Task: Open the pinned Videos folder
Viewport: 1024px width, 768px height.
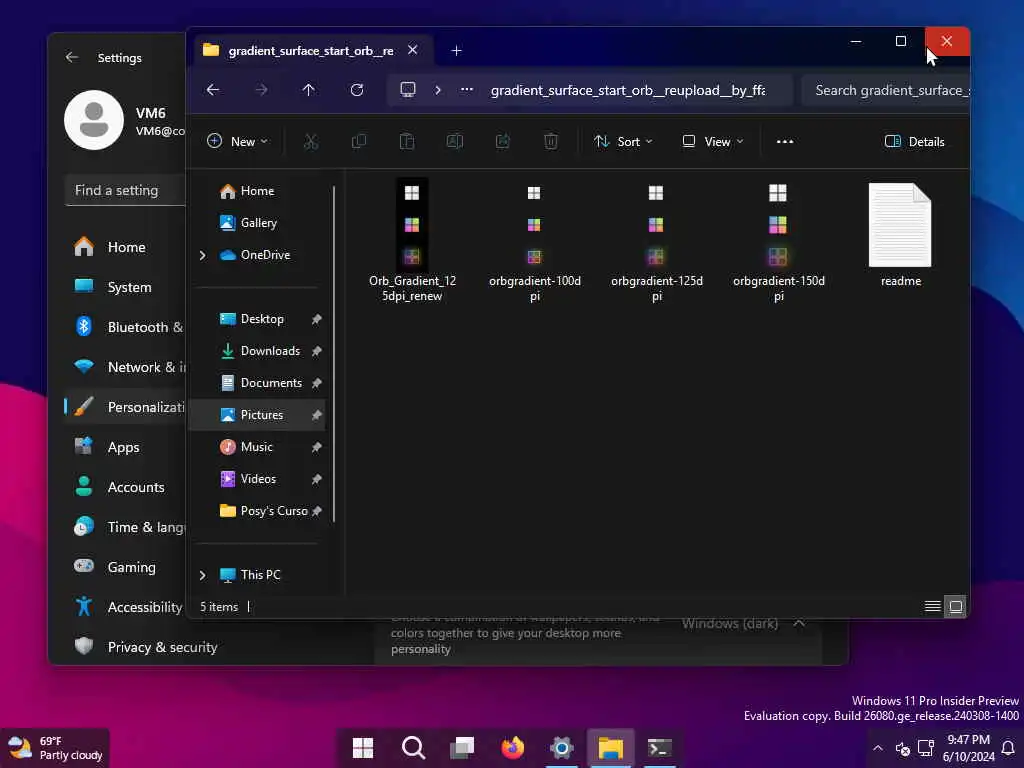Action: (x=260, y=479)
